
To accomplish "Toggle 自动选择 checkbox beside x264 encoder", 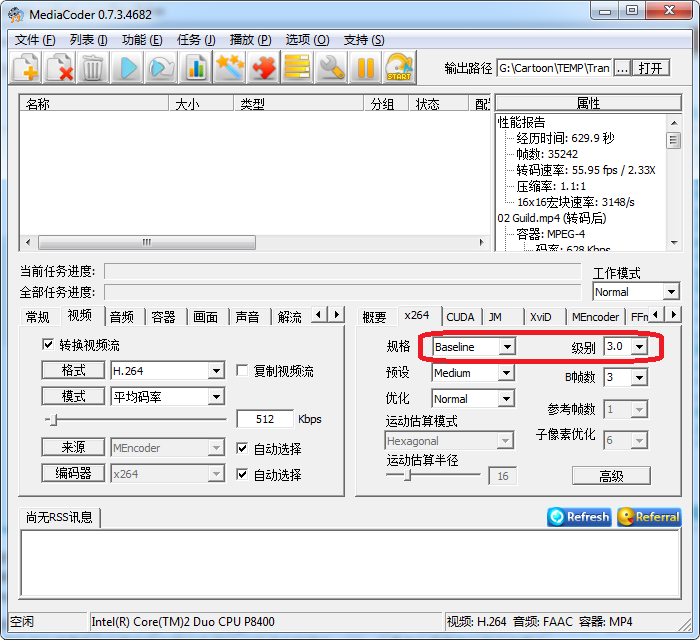I will coord(242,474).
